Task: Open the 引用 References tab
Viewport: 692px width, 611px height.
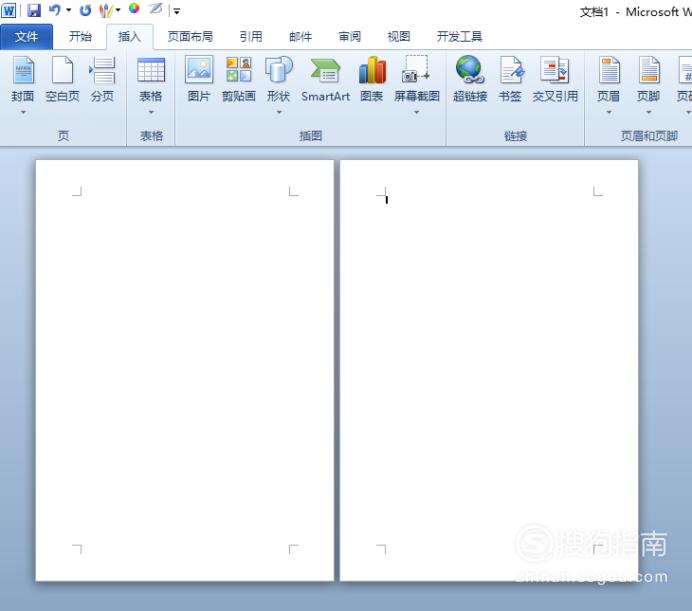Action: tap(251, 37)
